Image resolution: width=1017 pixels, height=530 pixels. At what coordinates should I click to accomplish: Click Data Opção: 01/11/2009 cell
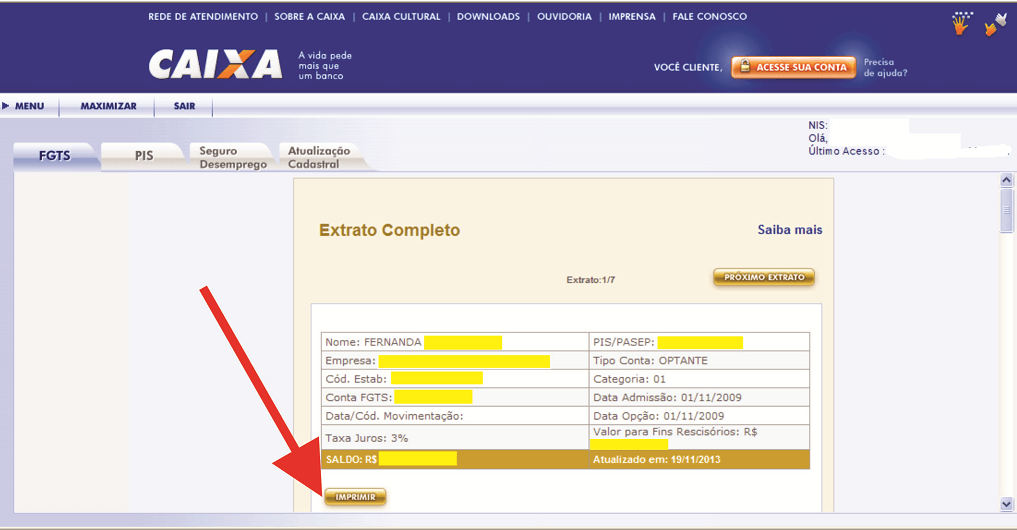pyautogui.click(x=699, y=416)
